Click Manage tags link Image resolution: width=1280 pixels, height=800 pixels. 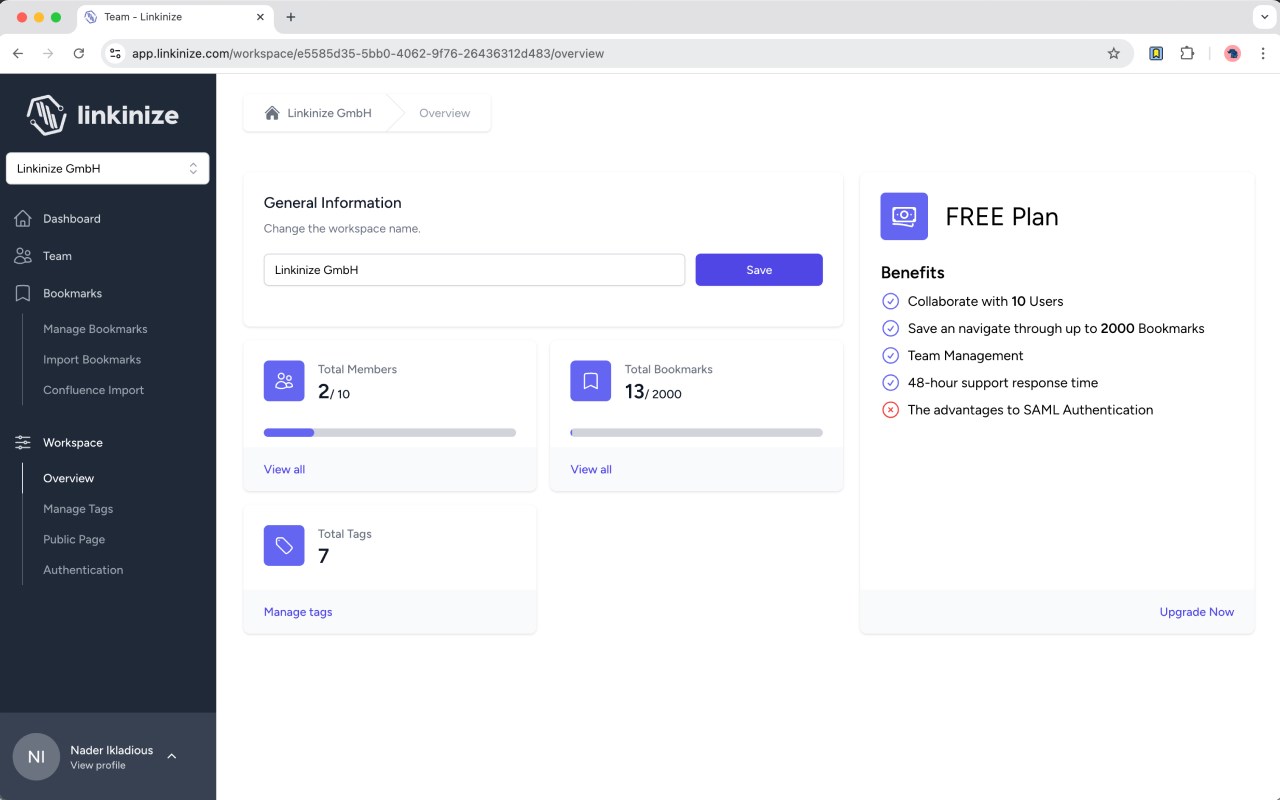pyautogui.click(x=298, y=612)
